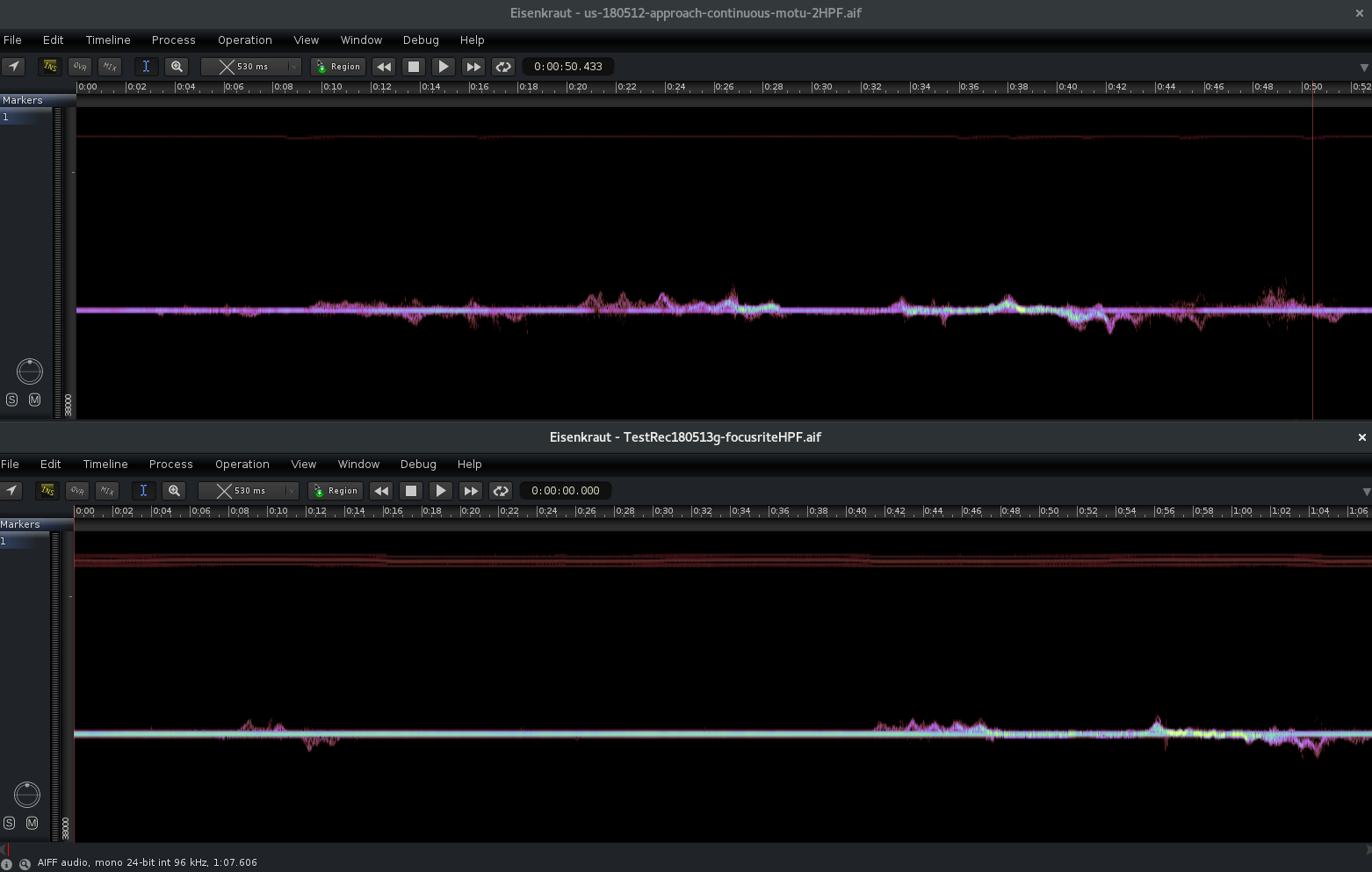Open the Process menu in the top window

(x=173, y=40)
